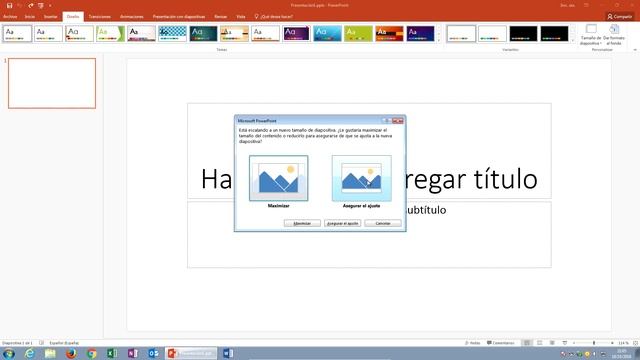
Task: Open Comentarios pane from status bar
Action: tap(500, 343)
